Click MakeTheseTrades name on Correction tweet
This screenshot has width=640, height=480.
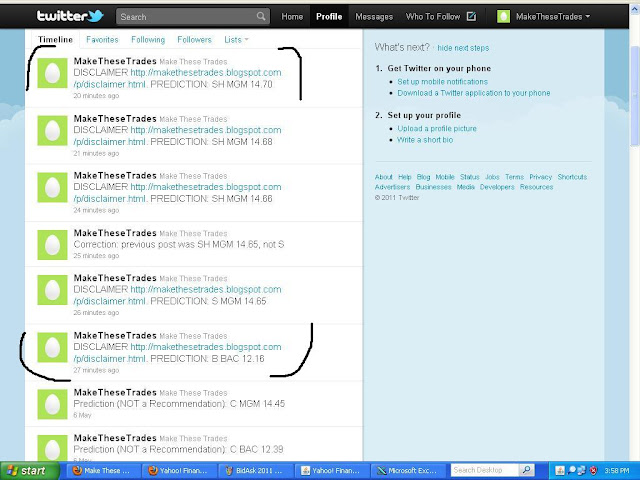coord(115,233)
